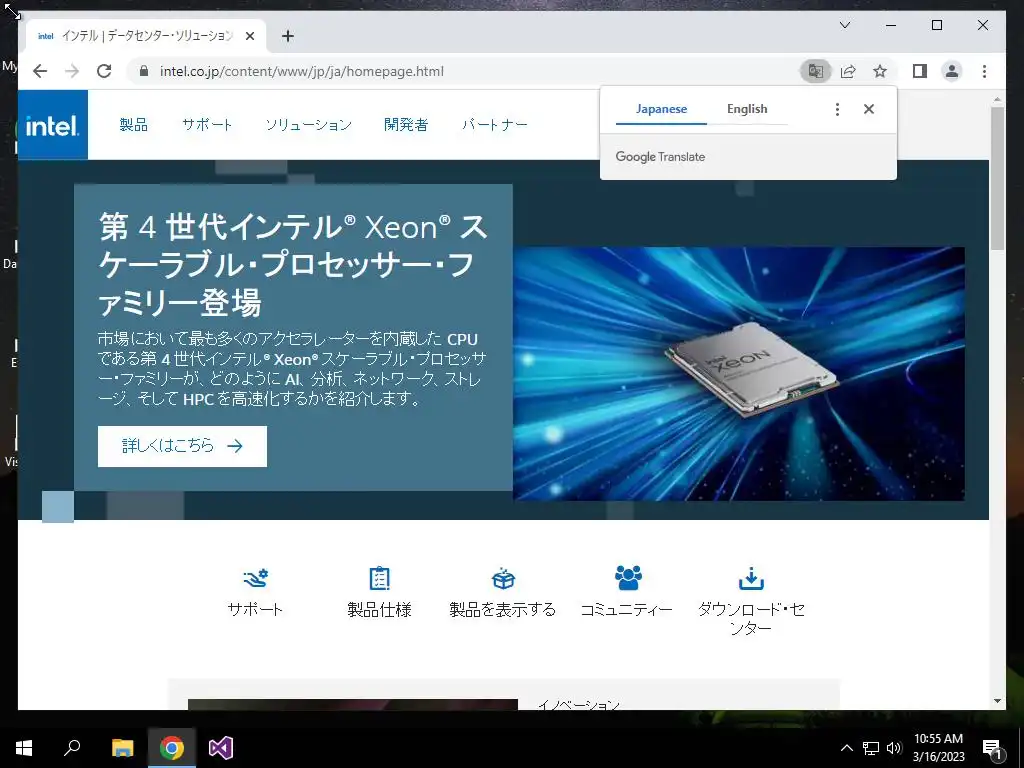Open the Chrome three-dot menu
Viewport: 1024px width, 768px height.
click(984, 71)
